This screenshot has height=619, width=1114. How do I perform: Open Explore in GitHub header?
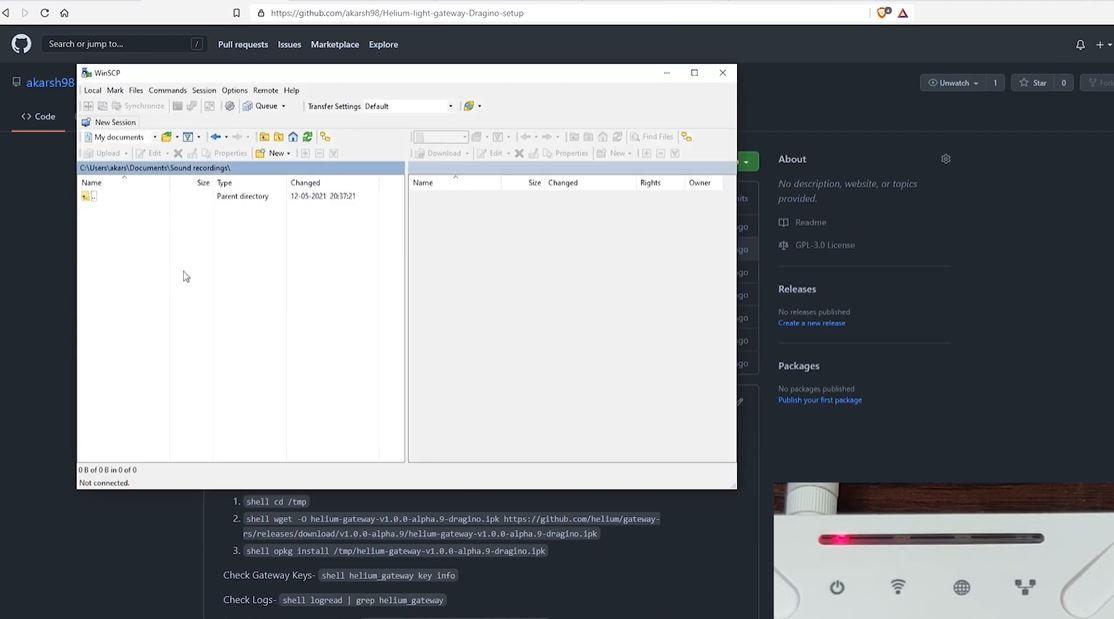coord(383,44)
